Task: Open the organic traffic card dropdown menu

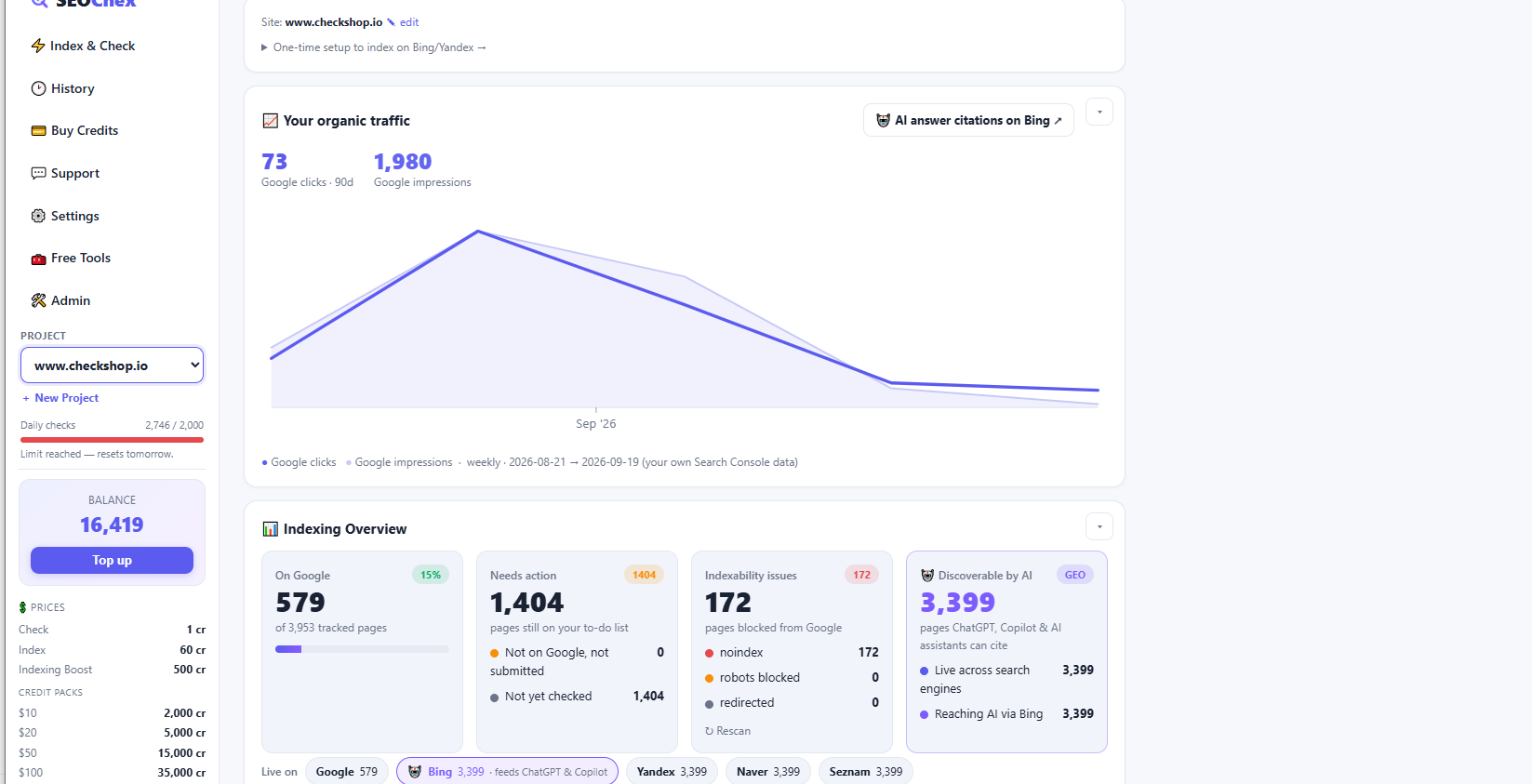Action: click(1099, 113)
